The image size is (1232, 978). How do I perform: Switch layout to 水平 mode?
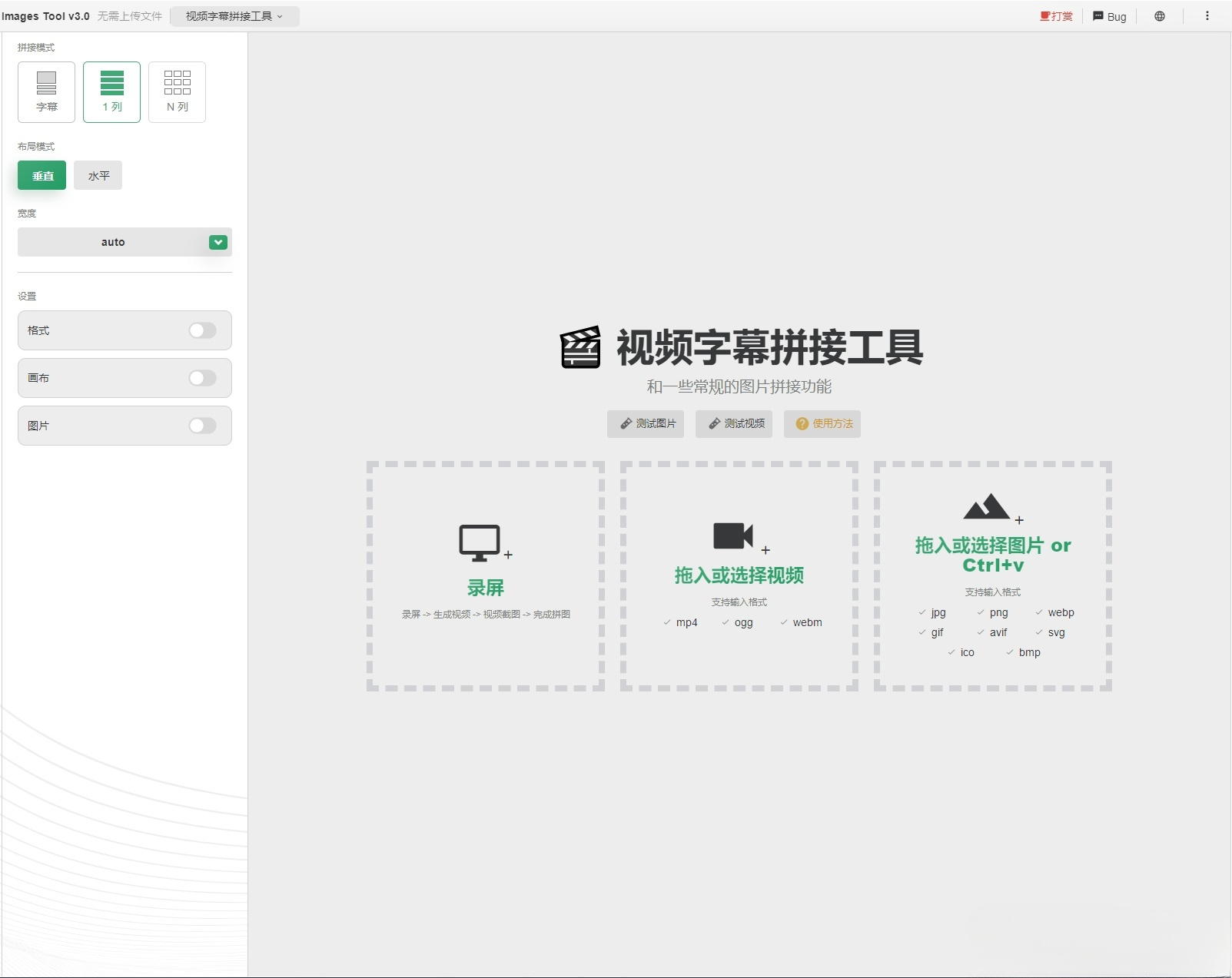click(x=98, y=174)
